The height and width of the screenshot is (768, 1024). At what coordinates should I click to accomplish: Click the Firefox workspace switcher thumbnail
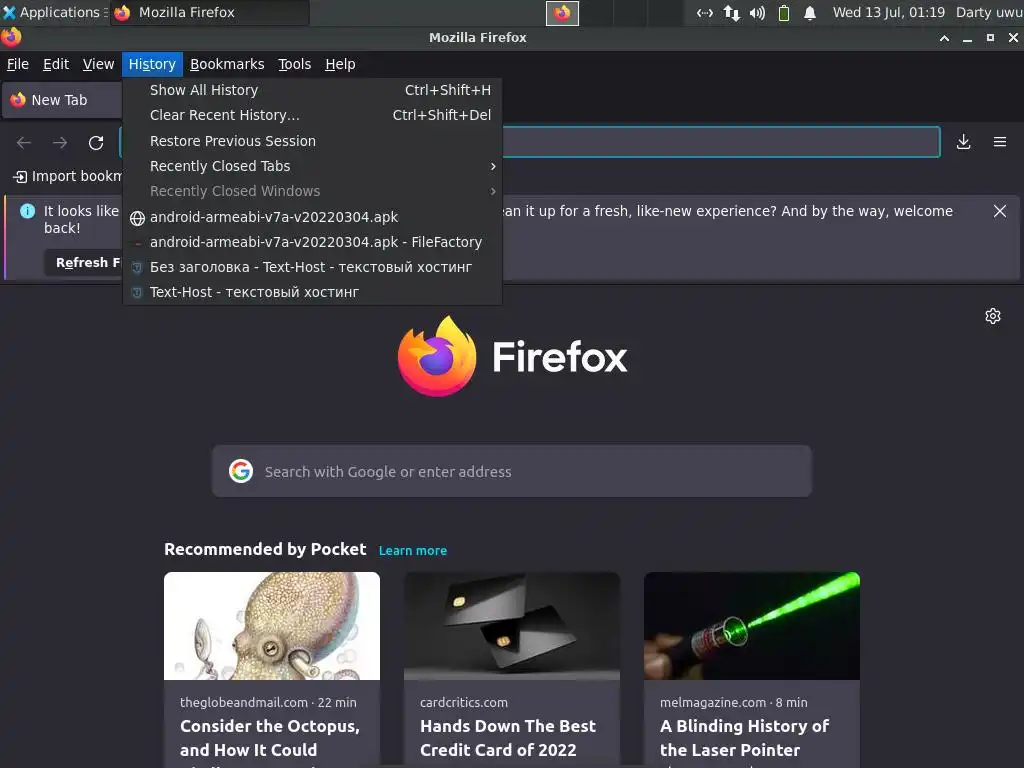[x=562, y=13]
